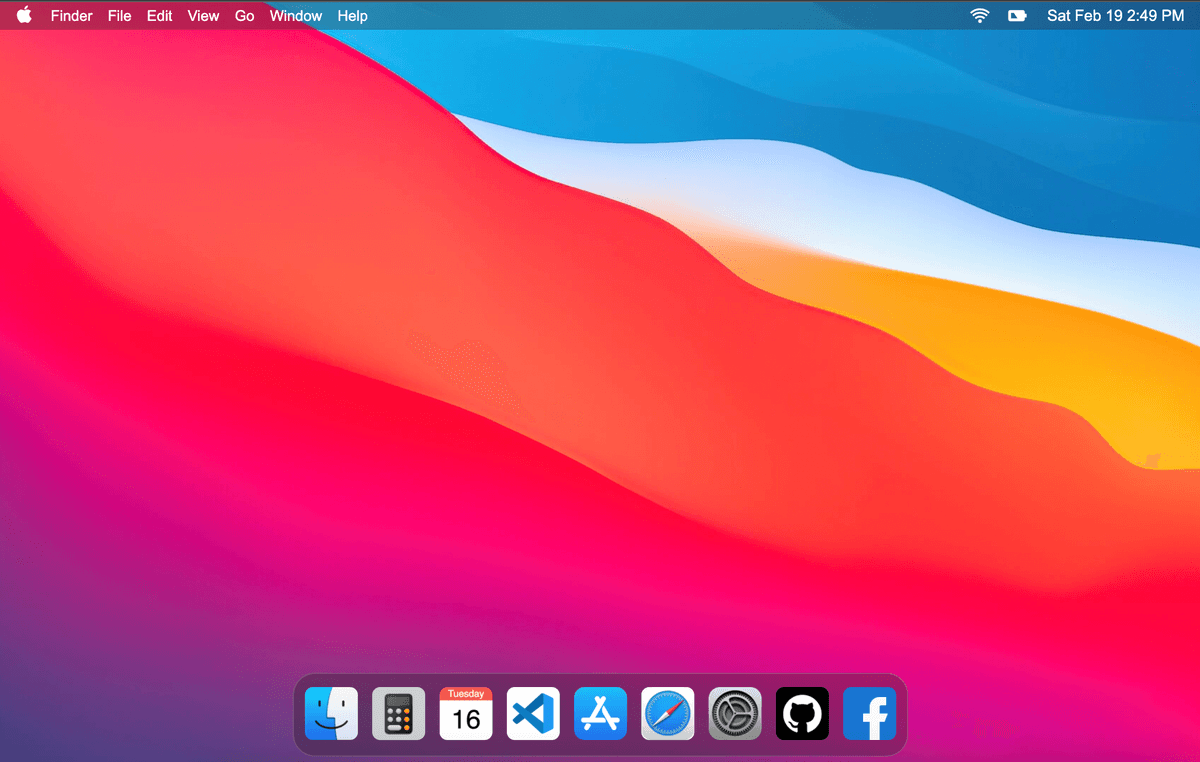Open the Window menu
Viewport: 1200px width, 762px height.
click(x=295, y=15)
